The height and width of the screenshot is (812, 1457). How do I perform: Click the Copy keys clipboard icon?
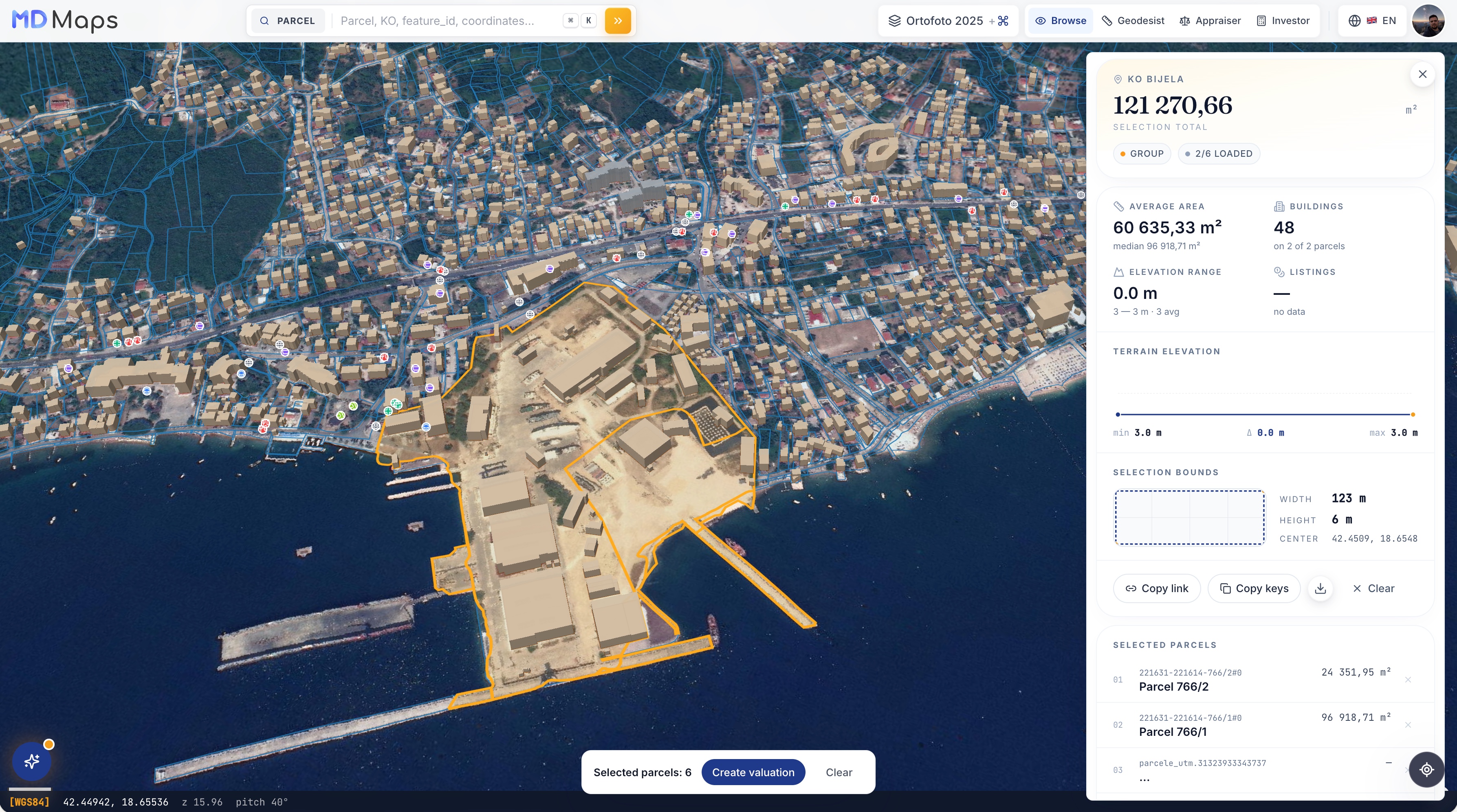click(1225, 589)
